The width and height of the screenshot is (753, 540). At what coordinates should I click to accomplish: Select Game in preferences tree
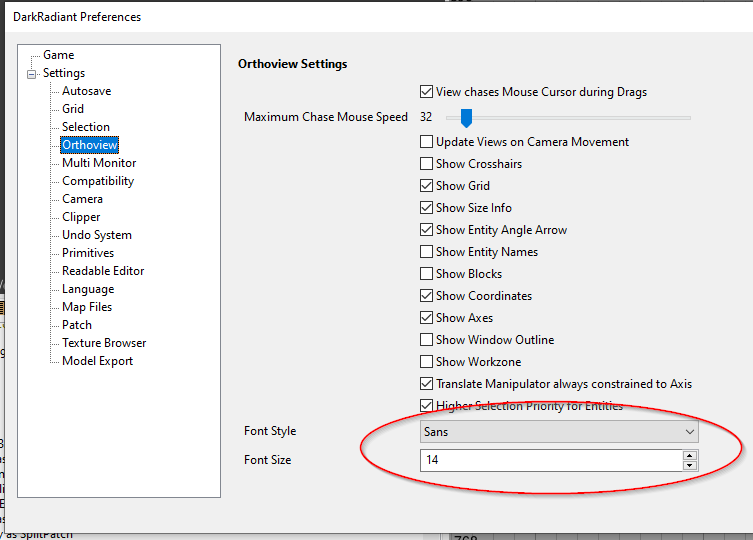click(58, 55)
